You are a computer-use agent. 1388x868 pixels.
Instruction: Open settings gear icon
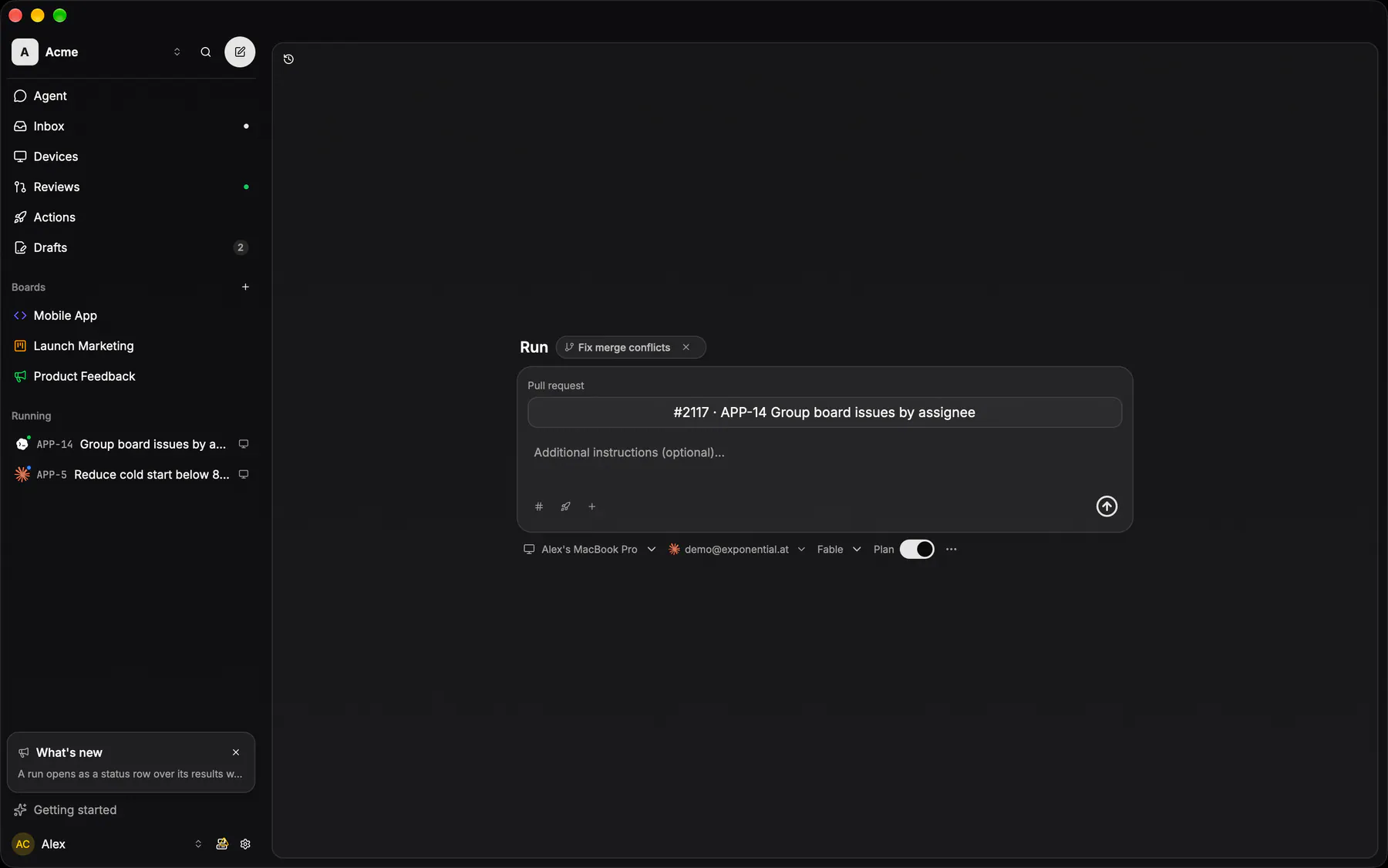pos(245,844)
